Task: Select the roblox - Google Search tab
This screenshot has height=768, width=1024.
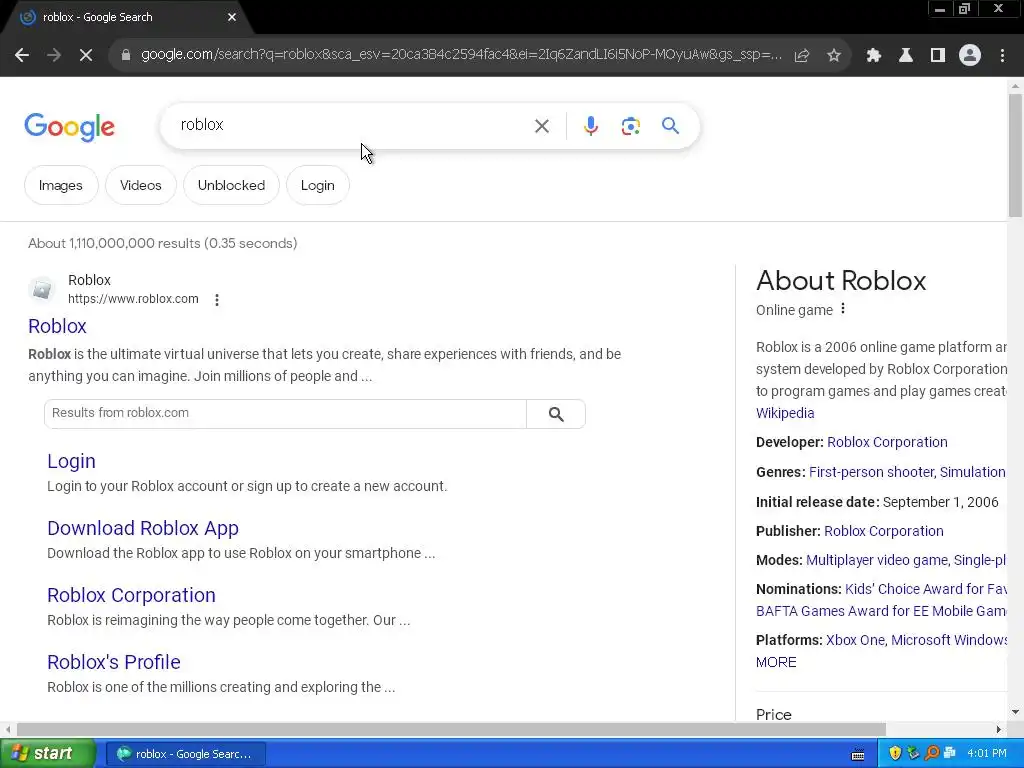Action: pos(124,17)
